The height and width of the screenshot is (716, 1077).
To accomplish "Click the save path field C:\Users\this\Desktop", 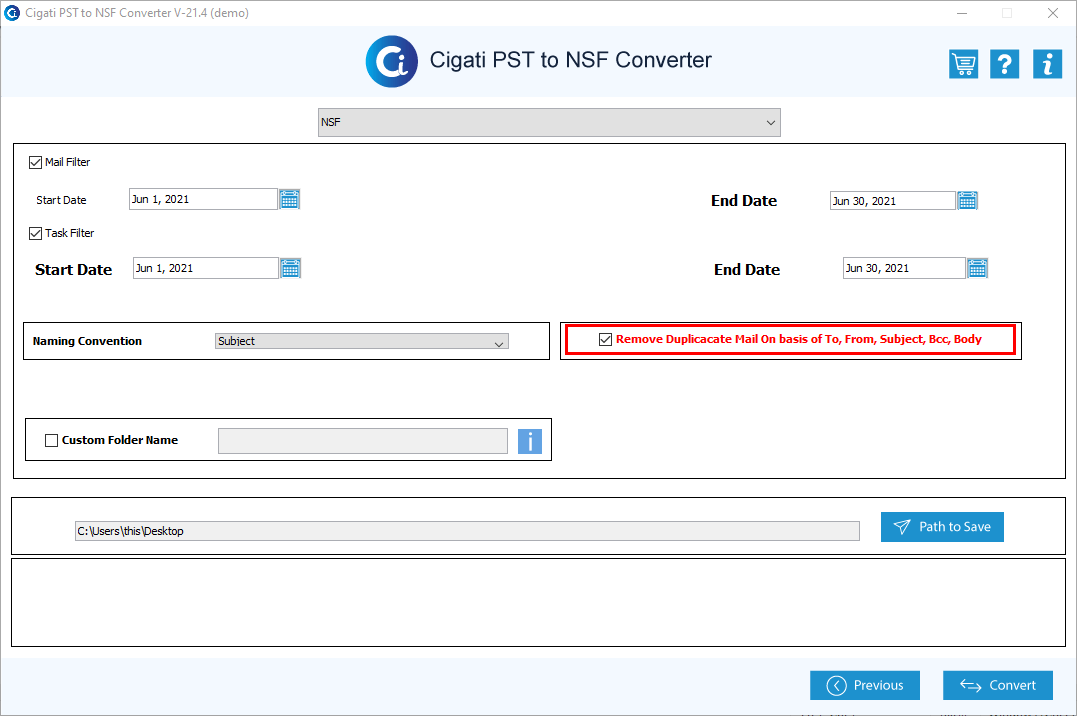I will coord(467,531).
